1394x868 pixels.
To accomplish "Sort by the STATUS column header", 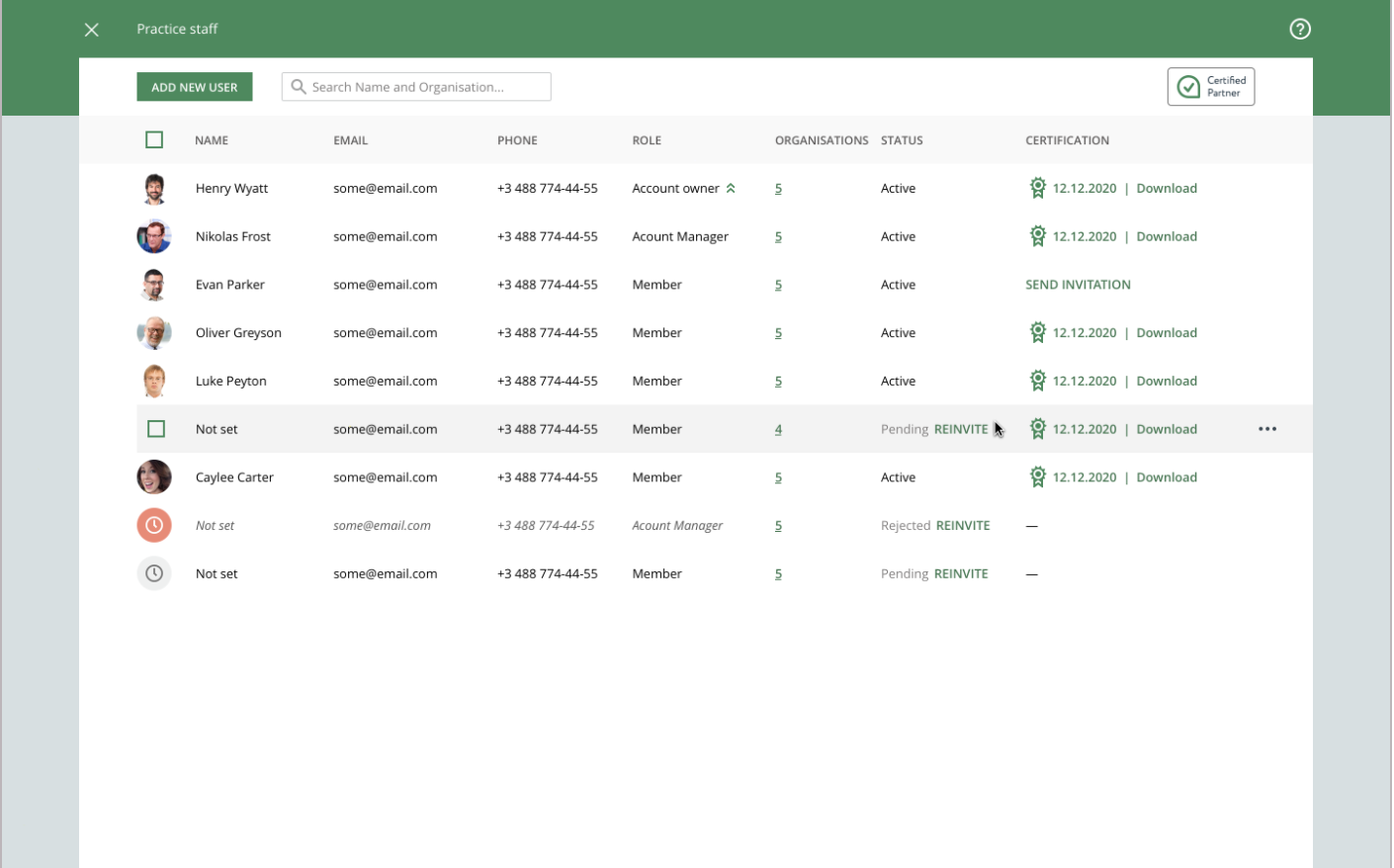I will tap(902, 140).
